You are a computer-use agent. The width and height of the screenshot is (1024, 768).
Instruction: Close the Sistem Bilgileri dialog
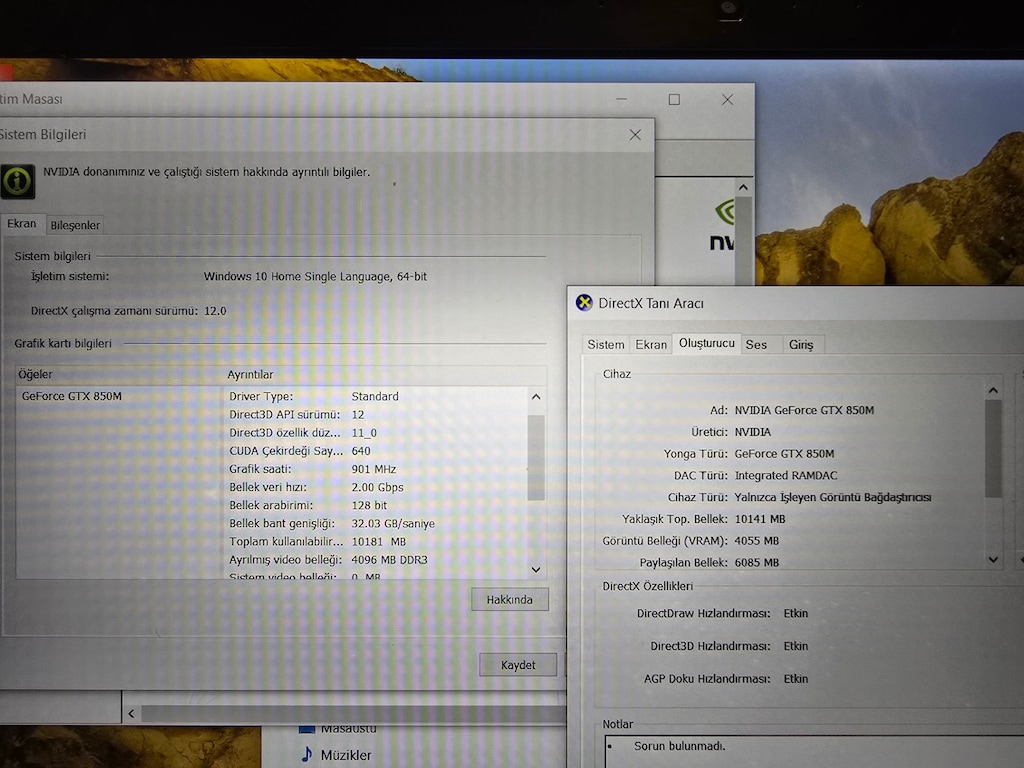(635, 135)
